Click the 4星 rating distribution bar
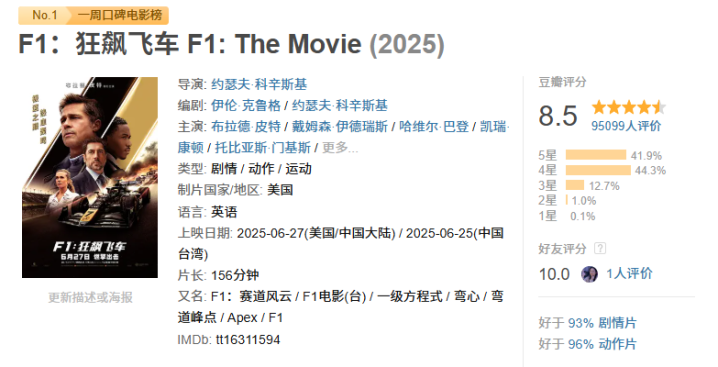Image resolution: width=718 pixels, height=367 pixels. 598,170
